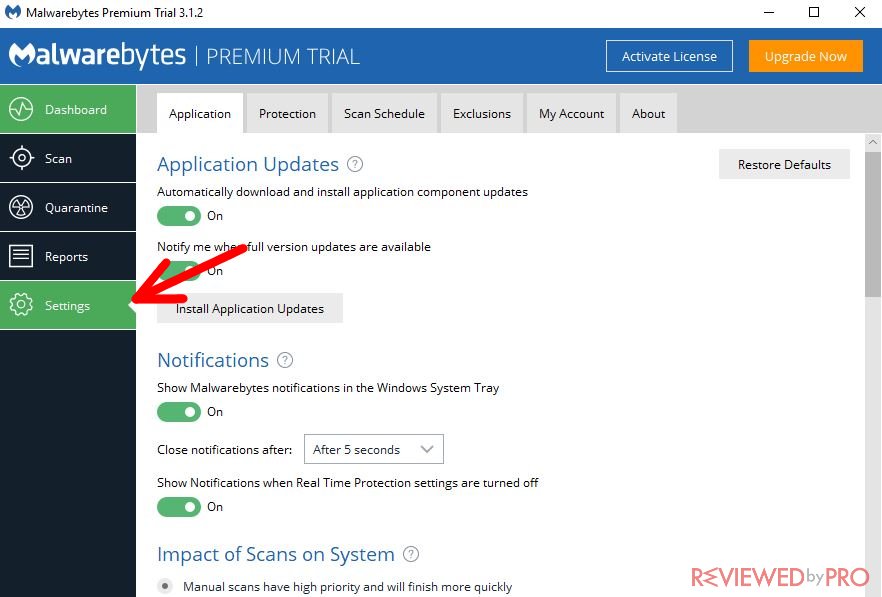882x597 pixels.
Task: Click the PREMIUM TRIAL header text
Action: coord(283,56)
